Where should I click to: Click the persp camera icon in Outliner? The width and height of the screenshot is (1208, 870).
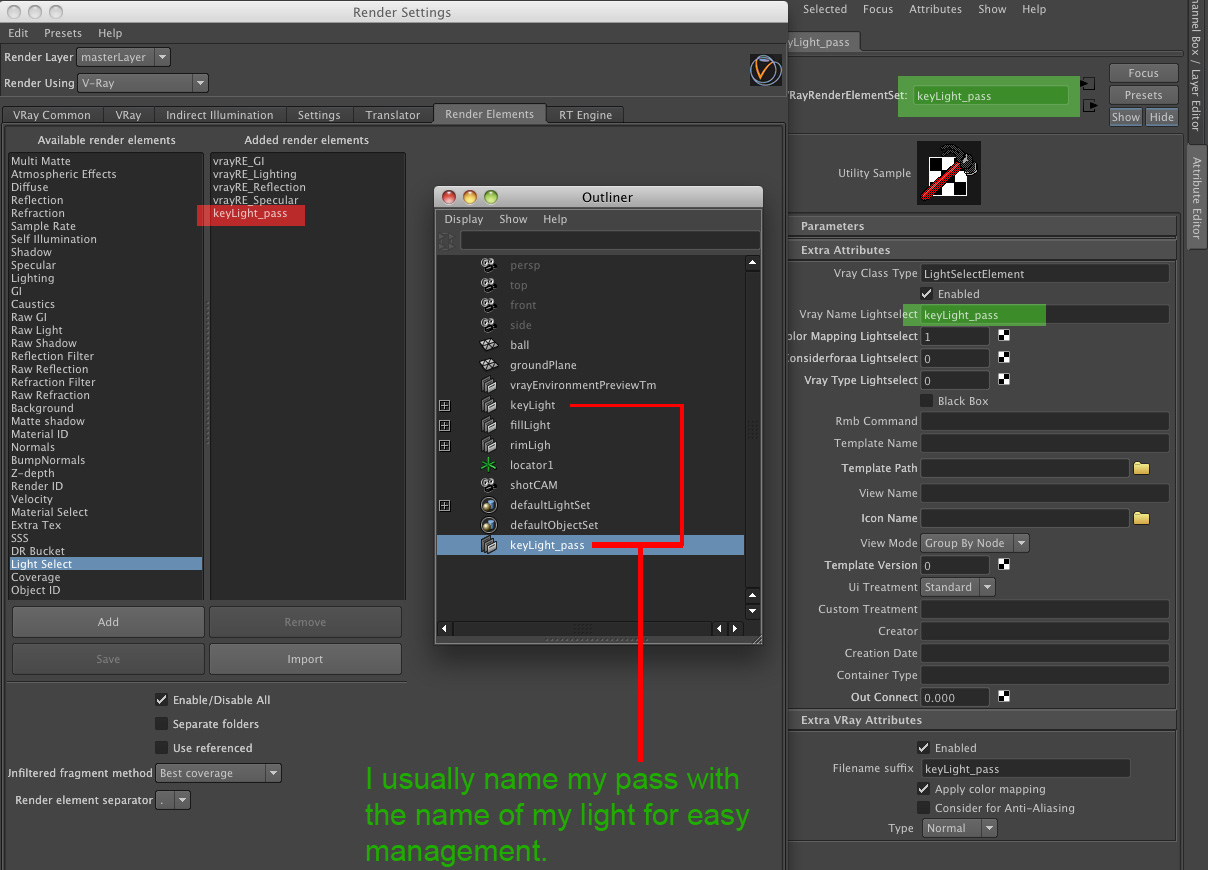pos(489,265)
